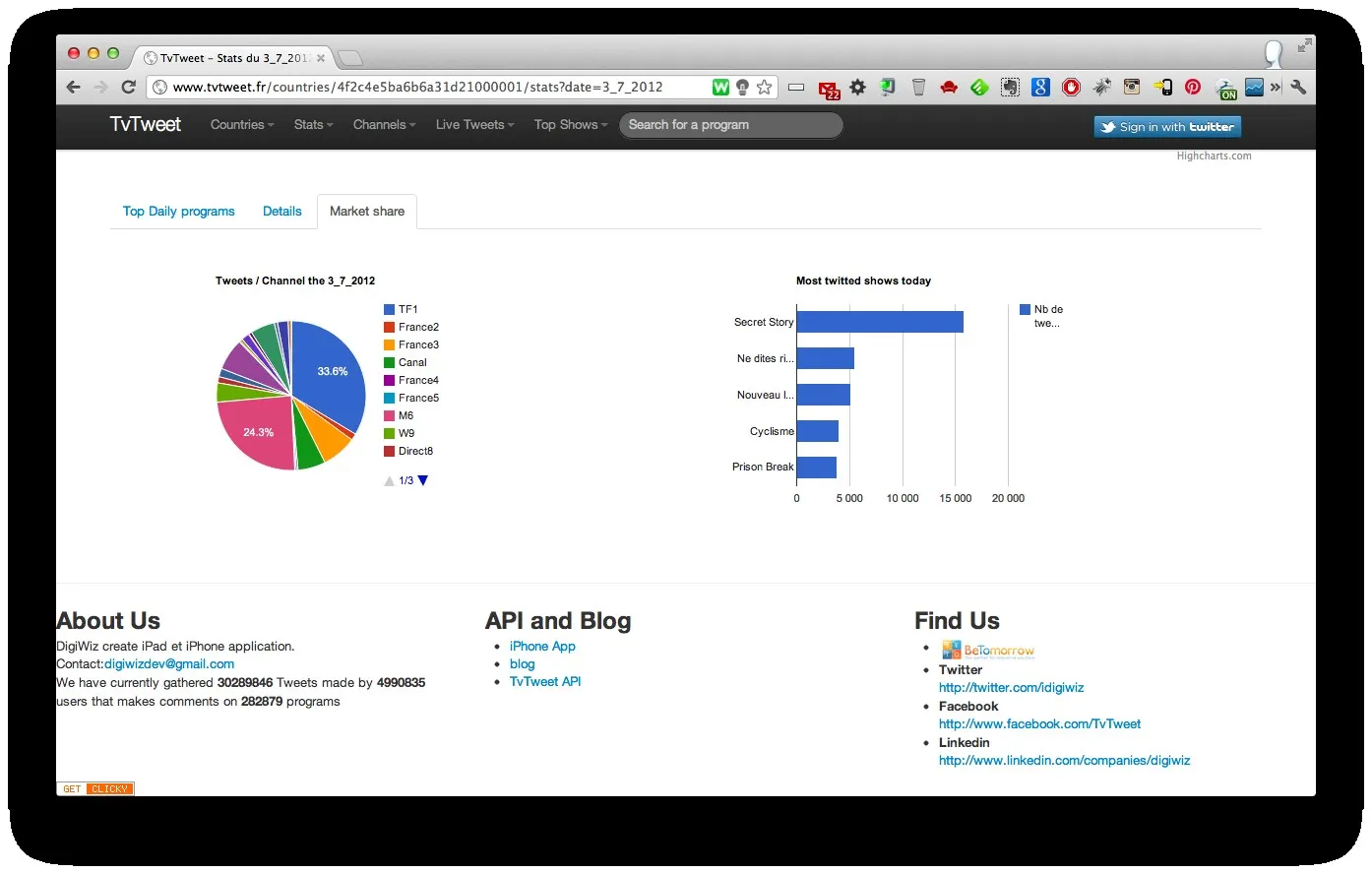Click the Pinterest extension icon
Screen dimensions: 1372x874
click(1193, 87)
